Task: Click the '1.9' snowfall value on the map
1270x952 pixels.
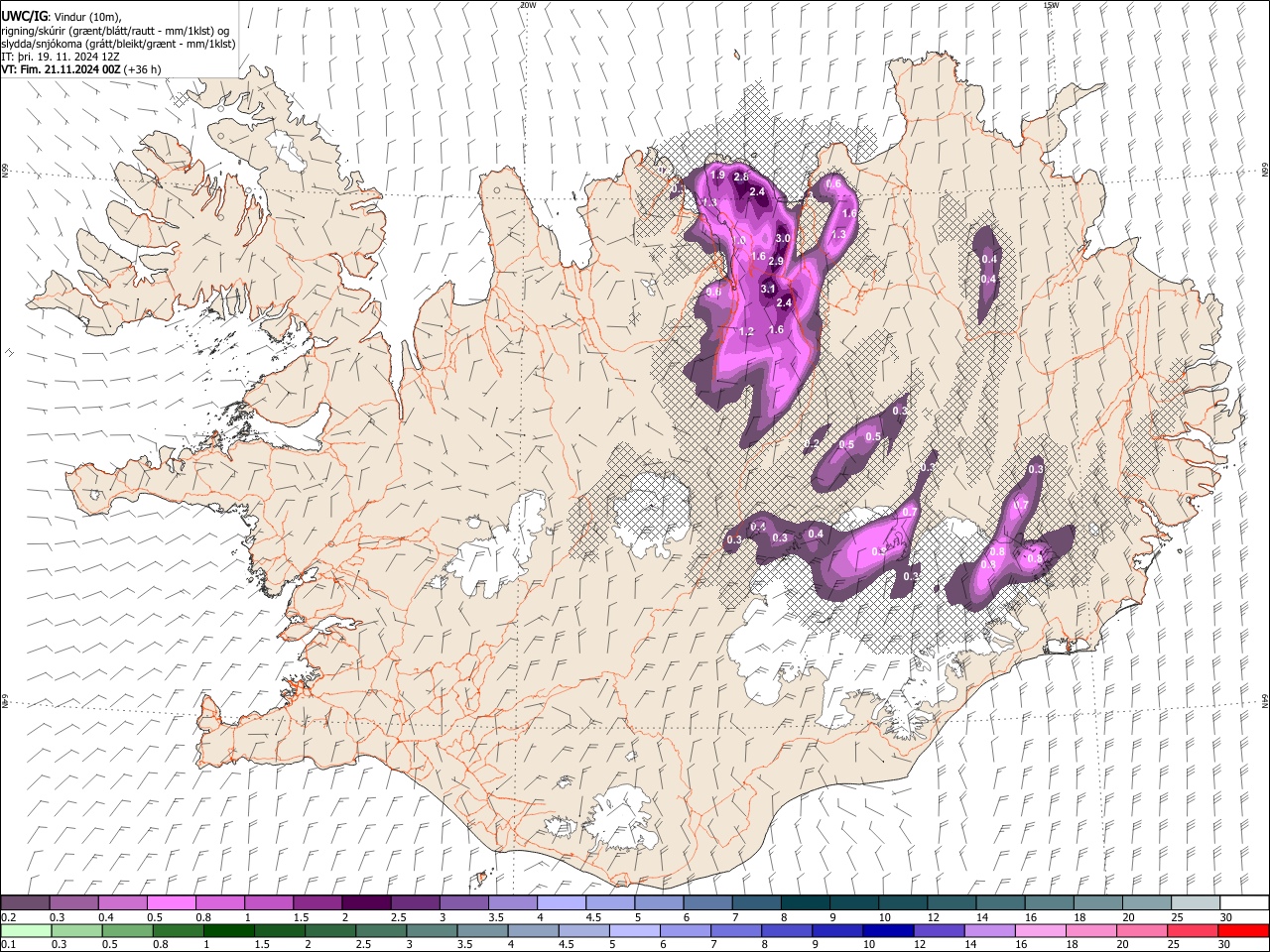Action: (718, 175)
